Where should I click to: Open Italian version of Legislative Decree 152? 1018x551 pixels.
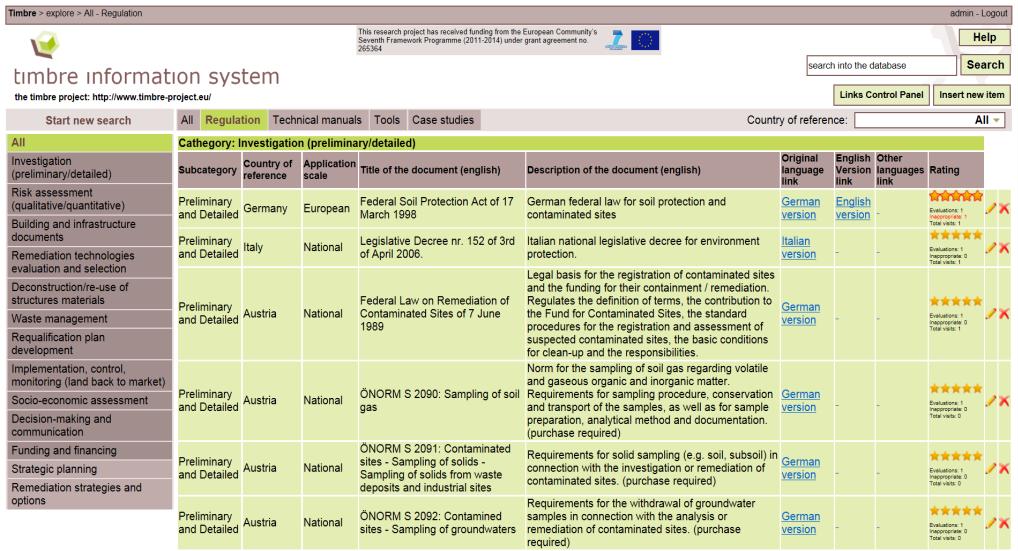coord(799,248)
